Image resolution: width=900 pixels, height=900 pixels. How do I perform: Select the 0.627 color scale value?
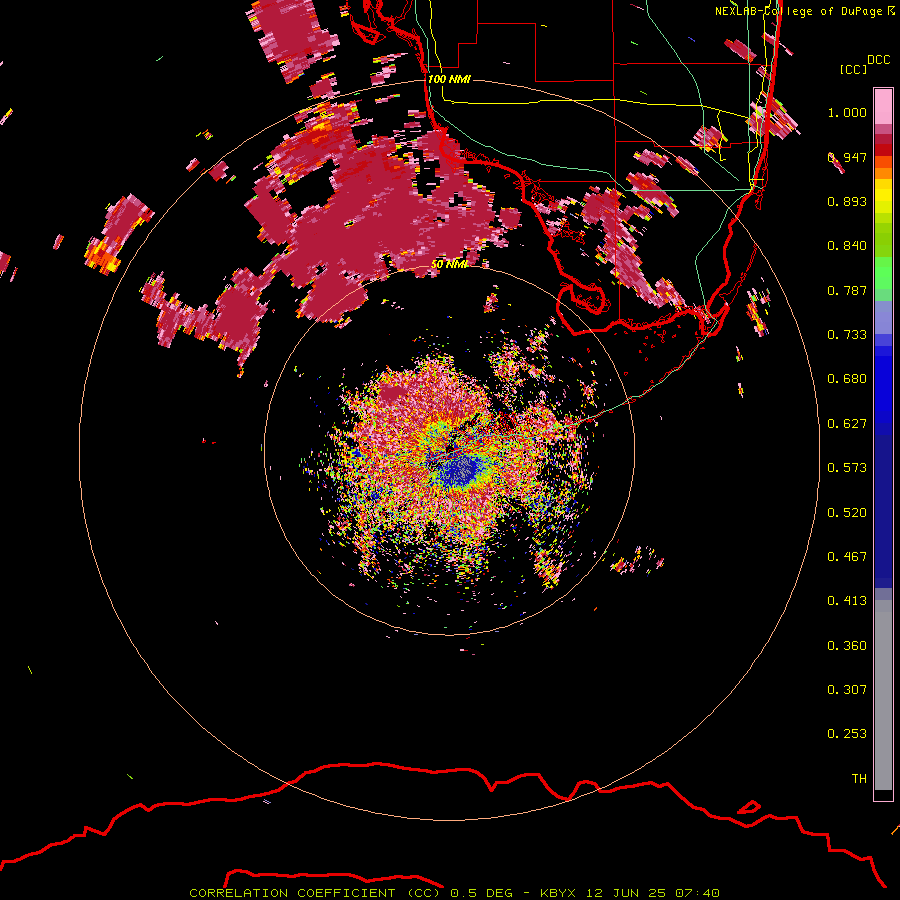[x=847, y=424]
